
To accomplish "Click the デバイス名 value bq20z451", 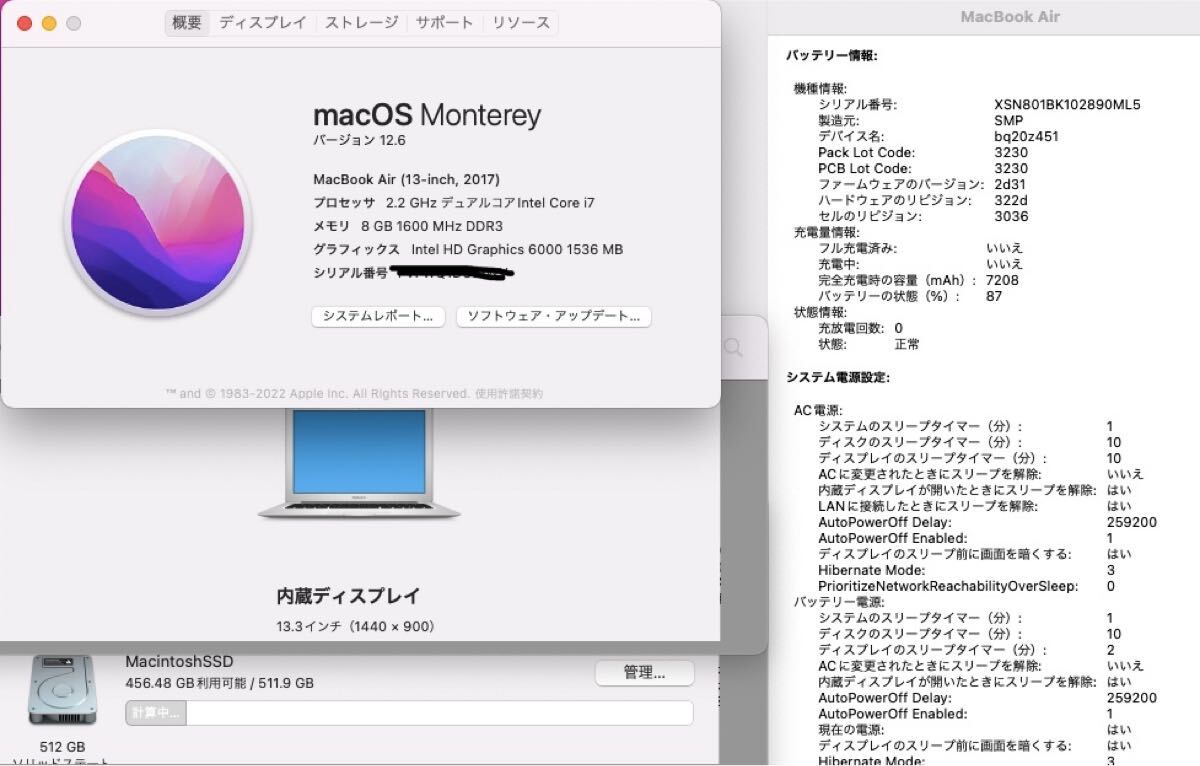I will point(1026,136).
